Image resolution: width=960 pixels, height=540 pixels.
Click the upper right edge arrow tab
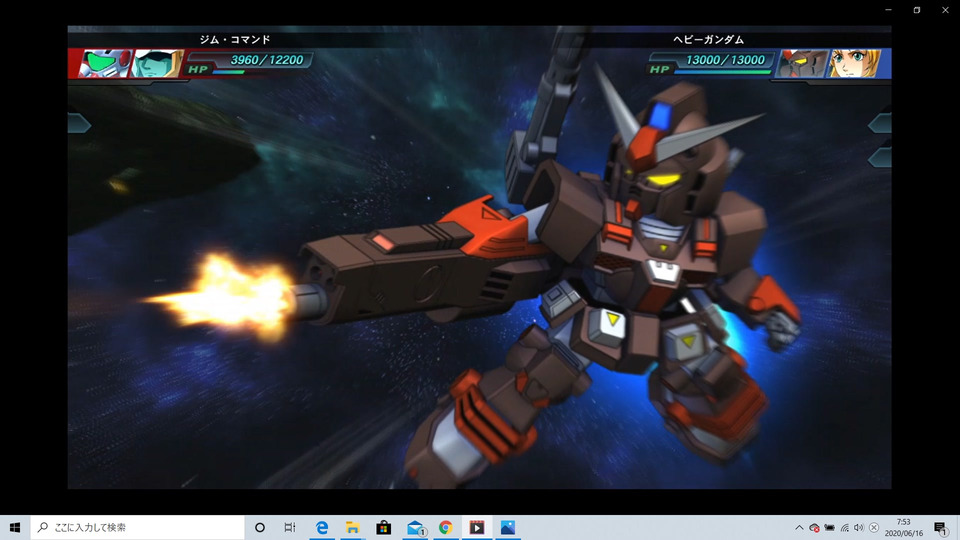pyautogui.click(x=880, y=124)
